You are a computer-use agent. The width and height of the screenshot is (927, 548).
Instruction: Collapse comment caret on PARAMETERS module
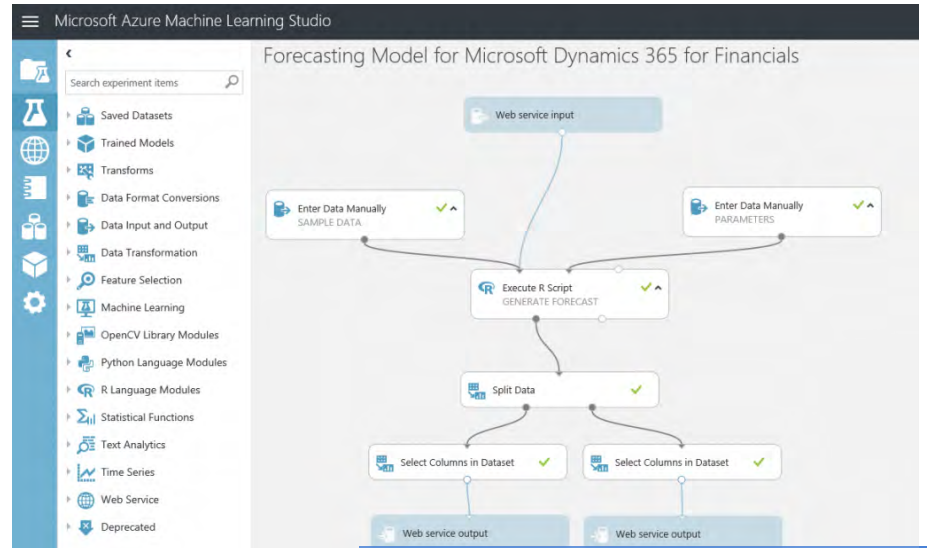coord(870,206)
